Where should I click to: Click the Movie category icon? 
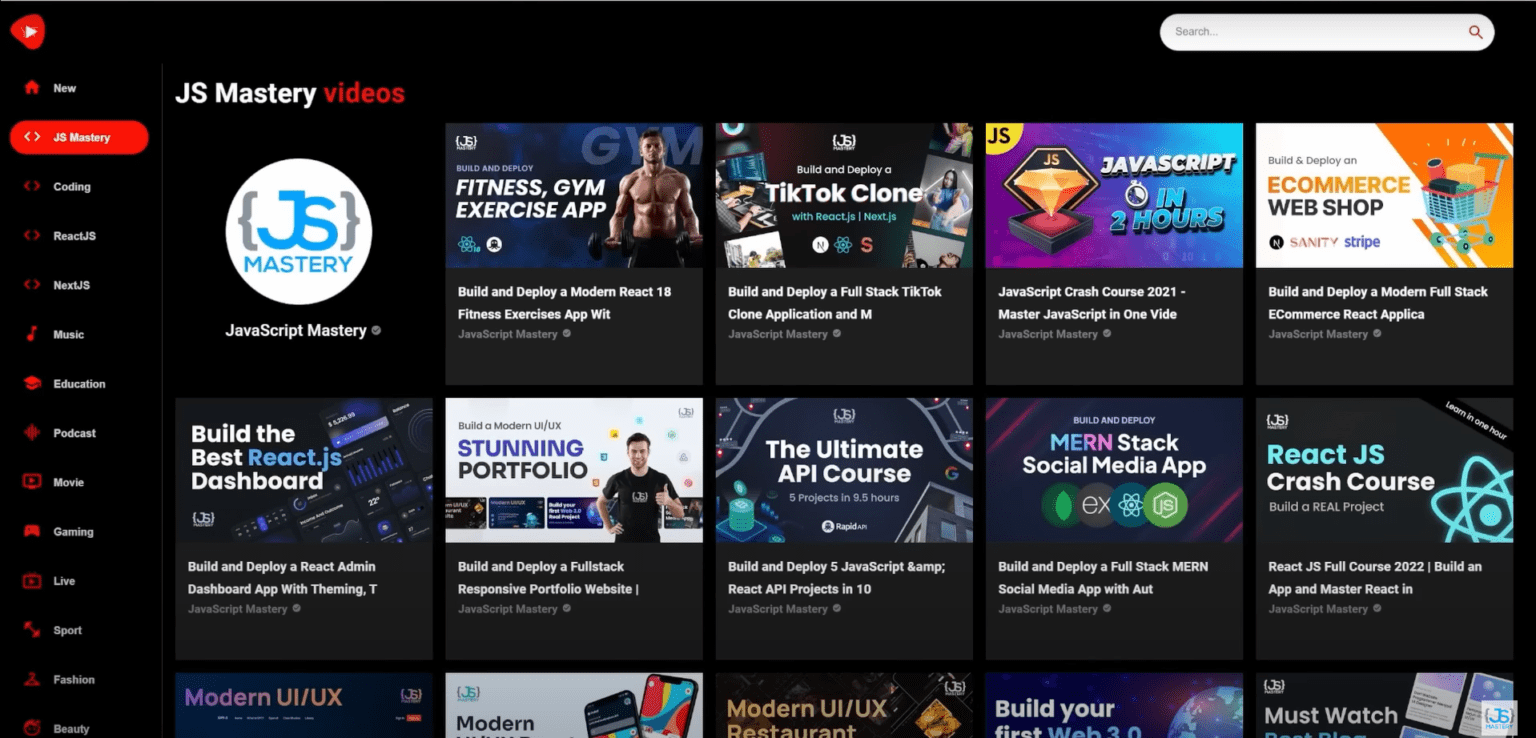click(x=32, y=482)
